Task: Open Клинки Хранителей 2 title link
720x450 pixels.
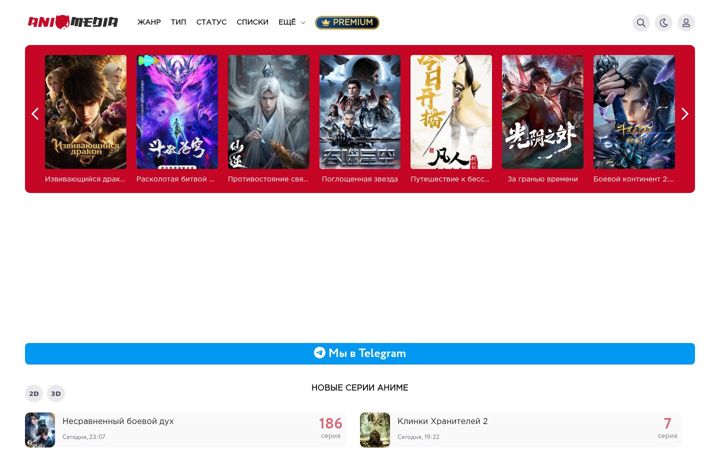Action: tap(442, 421)
